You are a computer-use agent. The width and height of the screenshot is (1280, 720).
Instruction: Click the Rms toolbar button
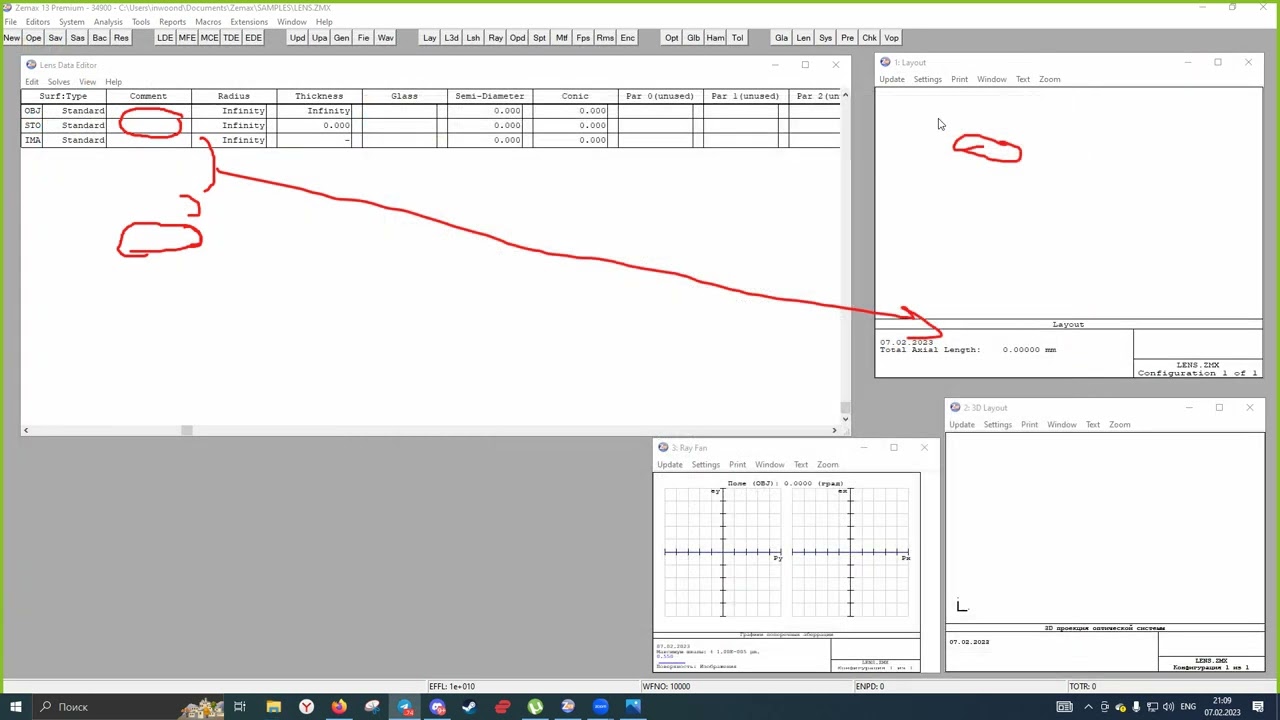click(x=606, y=38)
